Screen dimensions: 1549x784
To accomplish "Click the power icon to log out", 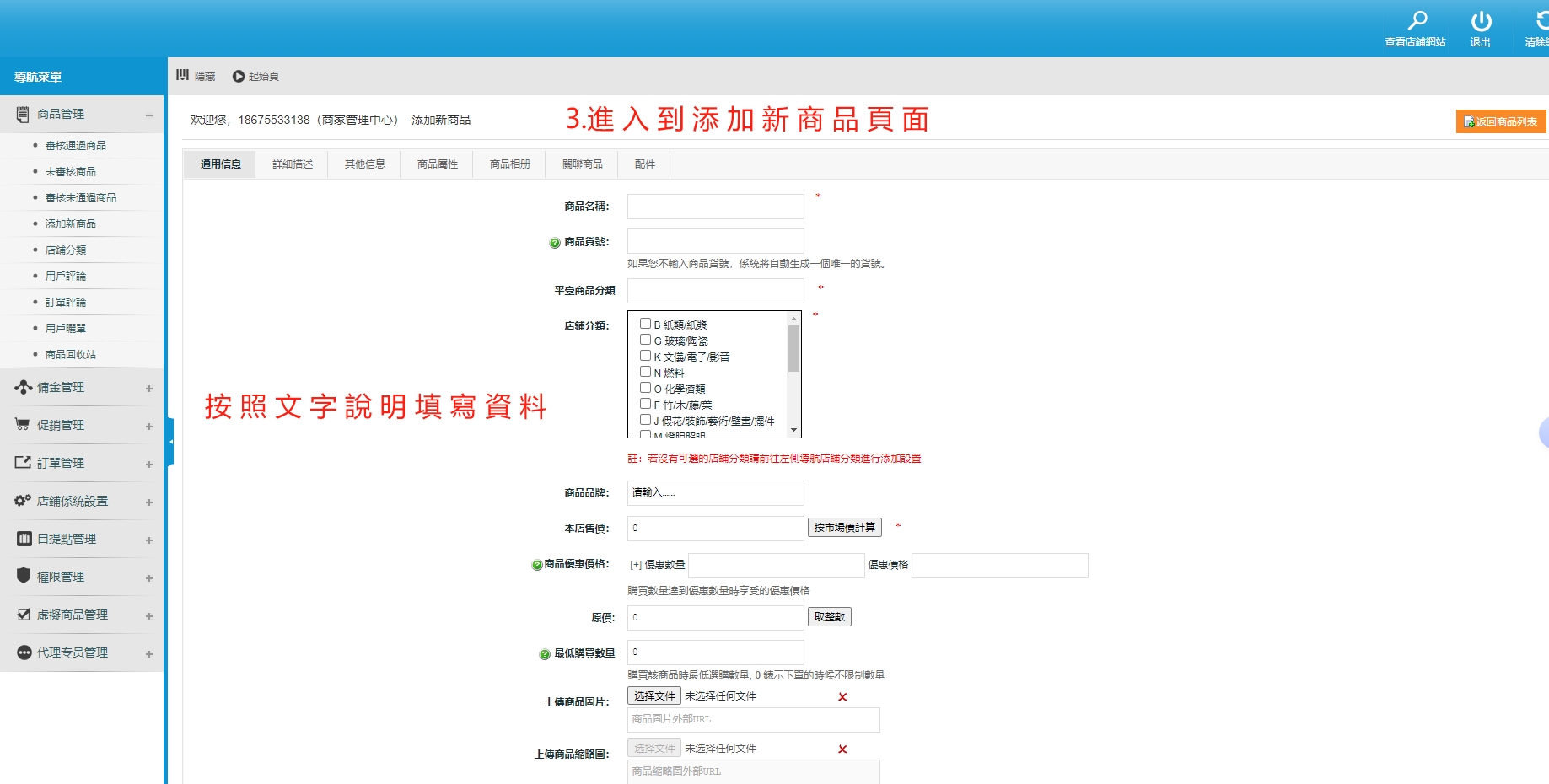I will click(x=1481, y=21).
